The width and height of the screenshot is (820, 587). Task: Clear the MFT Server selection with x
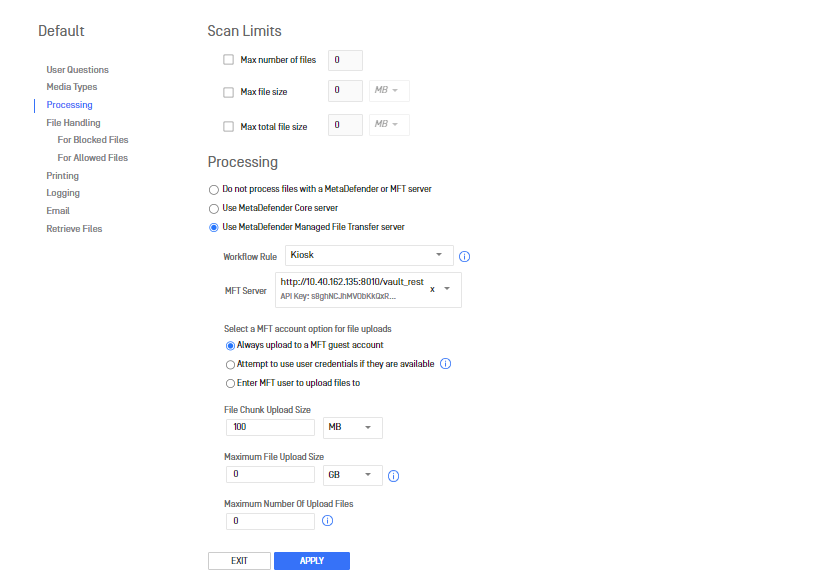tap(432, 289)
